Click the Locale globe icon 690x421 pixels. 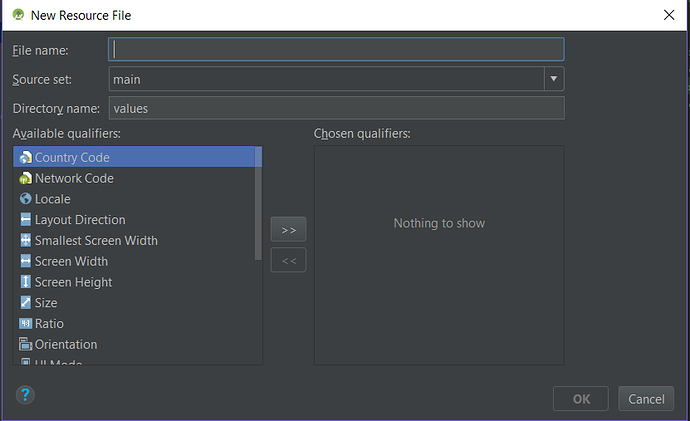coord(26,199)
